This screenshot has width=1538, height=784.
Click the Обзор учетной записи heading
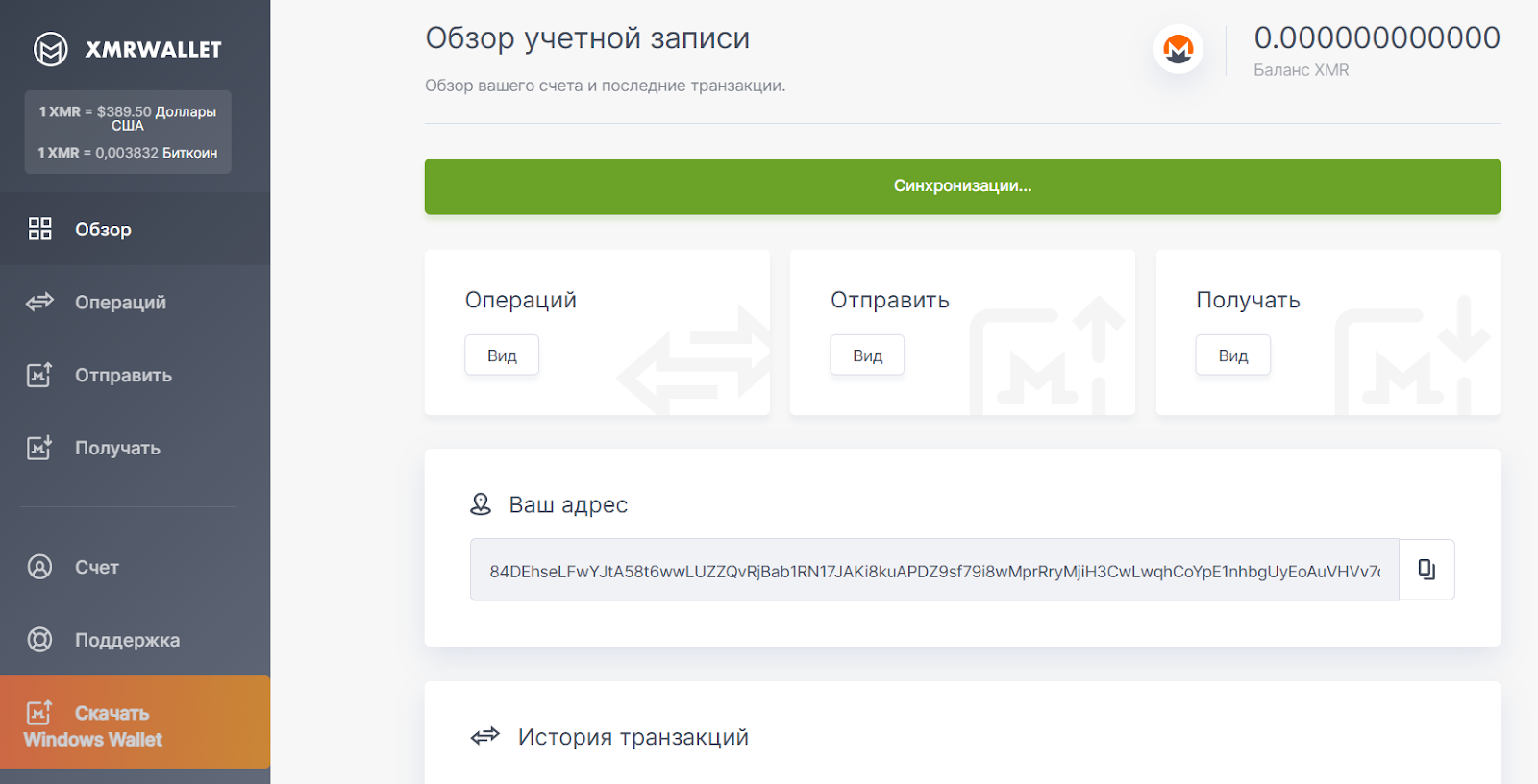point(587,38)
